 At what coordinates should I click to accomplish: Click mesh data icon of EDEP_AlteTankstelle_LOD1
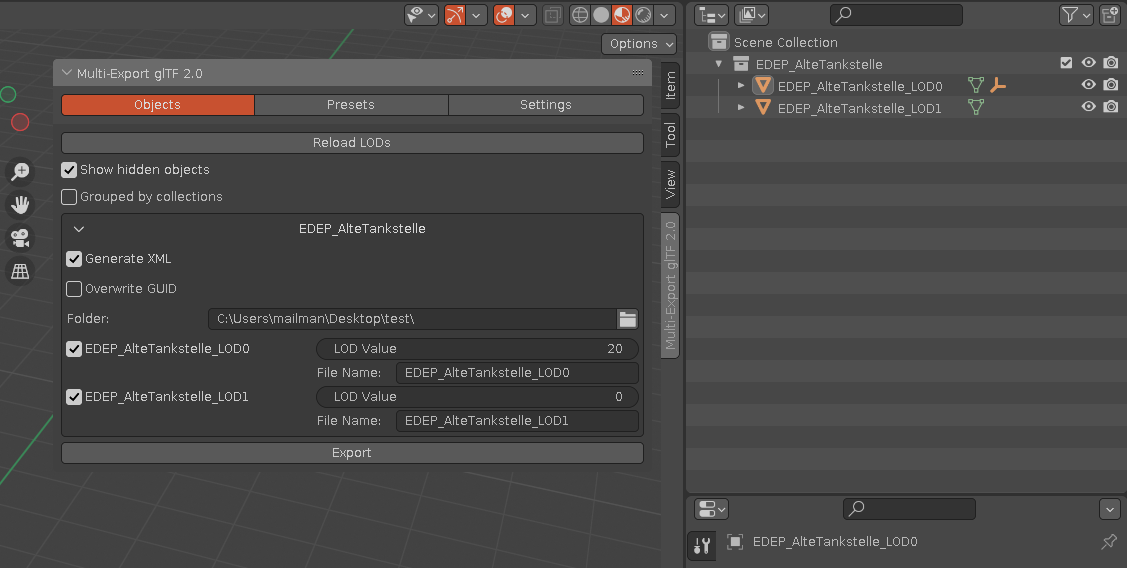coord(975,108)
